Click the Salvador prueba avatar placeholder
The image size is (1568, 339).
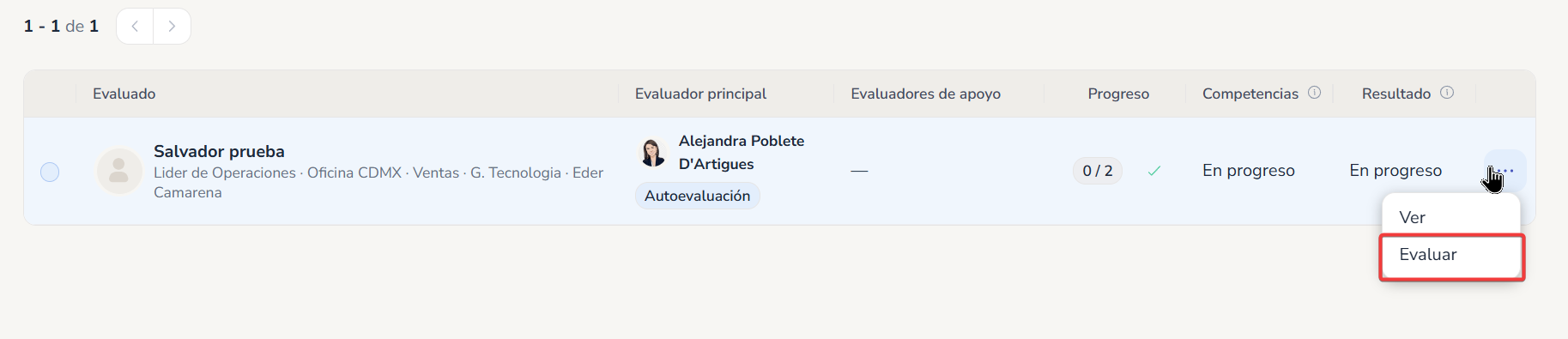(x=119, y=171)
